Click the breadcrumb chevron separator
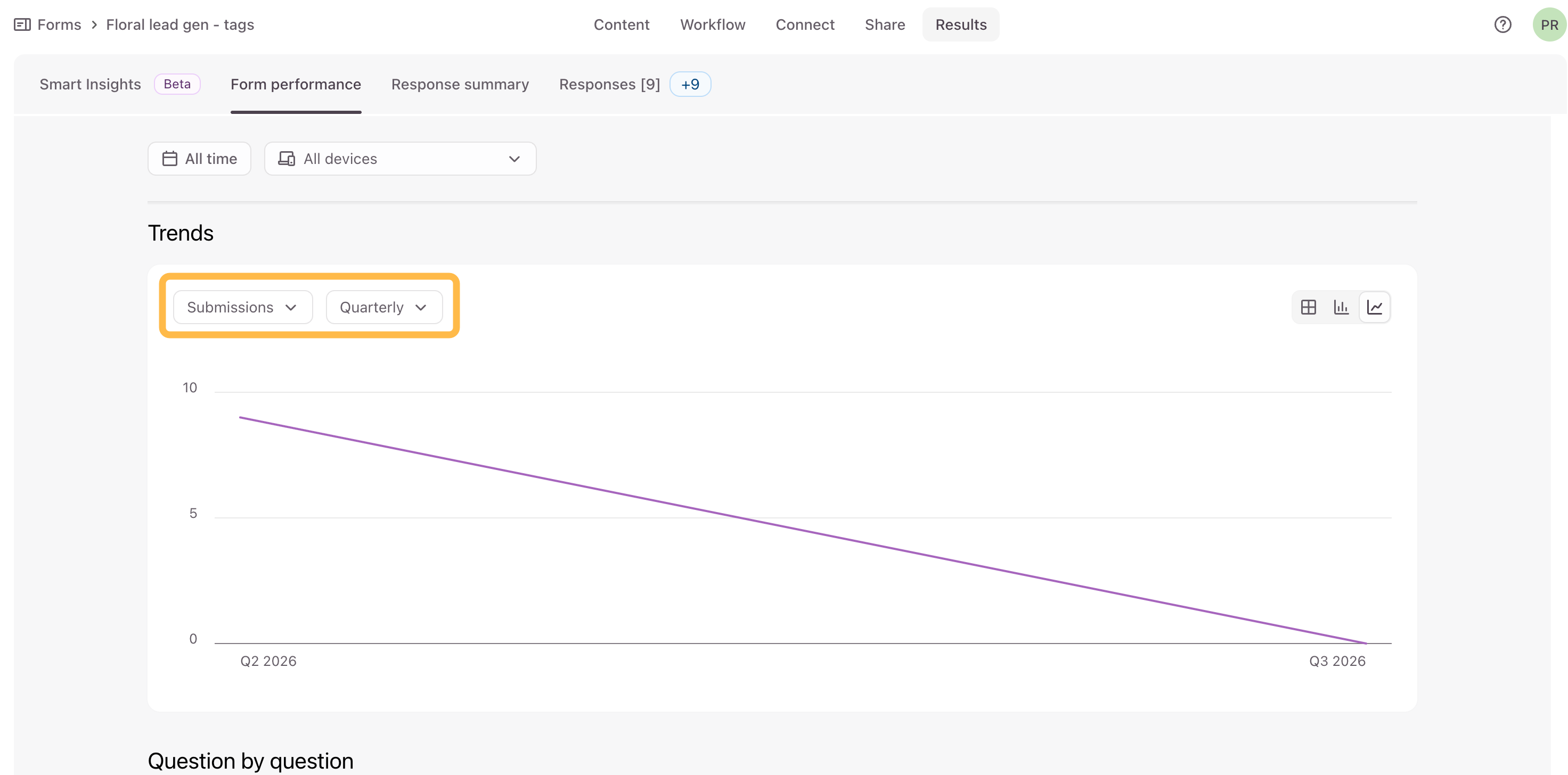The image size is (1568, 775). pos(94,25)
